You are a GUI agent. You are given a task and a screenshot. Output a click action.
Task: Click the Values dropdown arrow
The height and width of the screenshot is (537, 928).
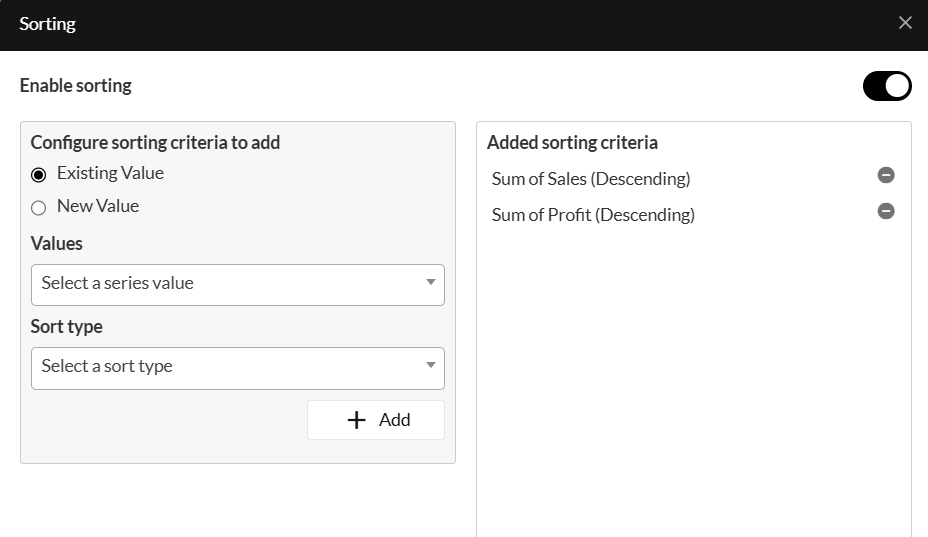[x=431, y=283]
